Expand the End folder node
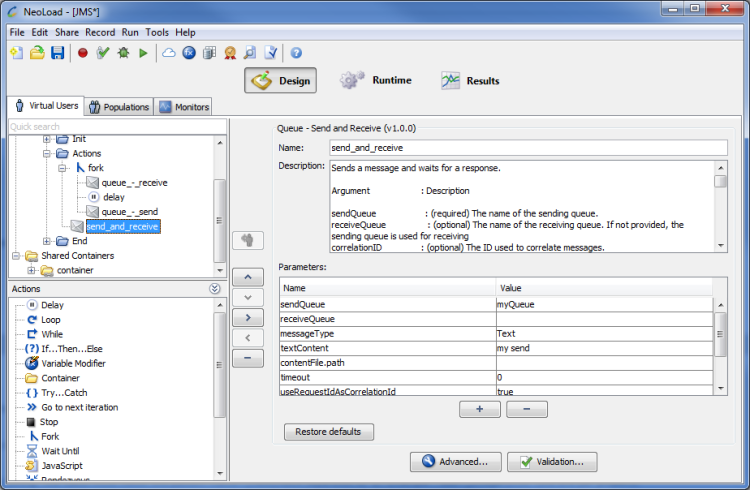Image resolution: width=750 pixels, height=490 pixels. 47,241
